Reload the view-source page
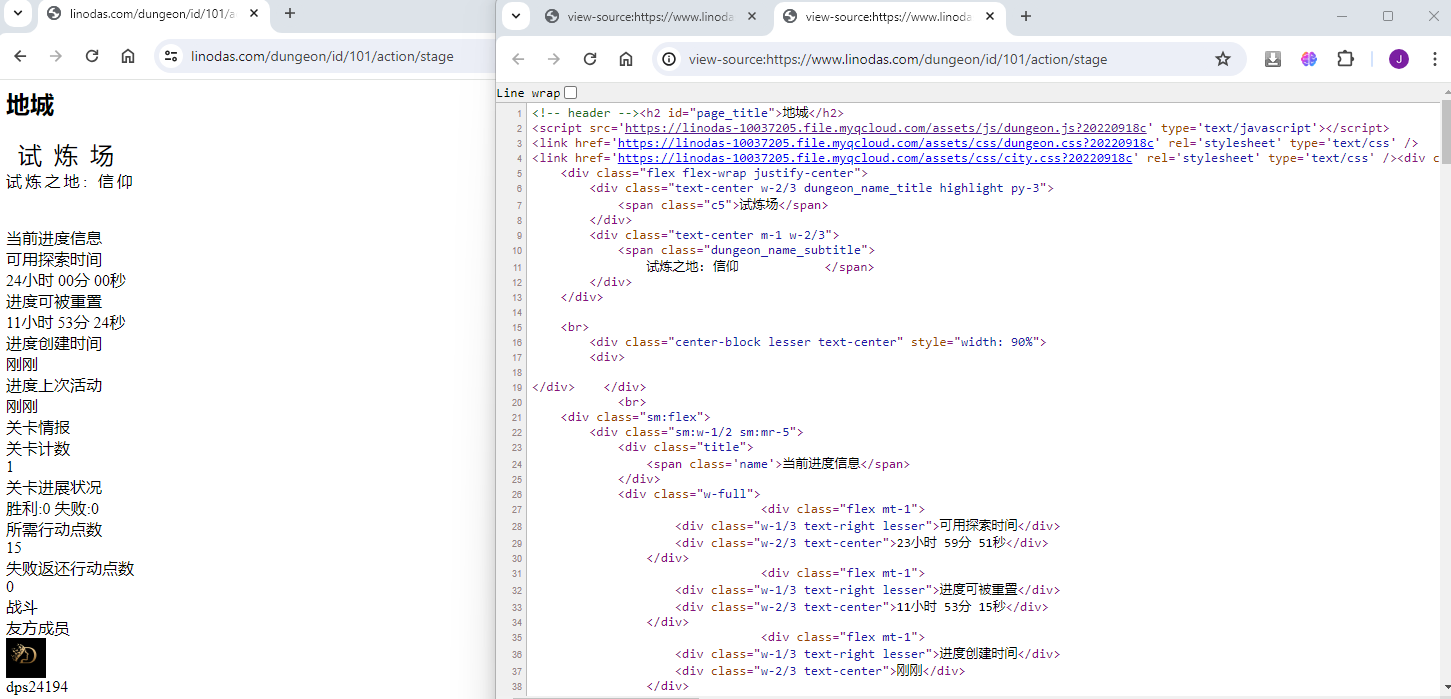 [x=590, y=59]
